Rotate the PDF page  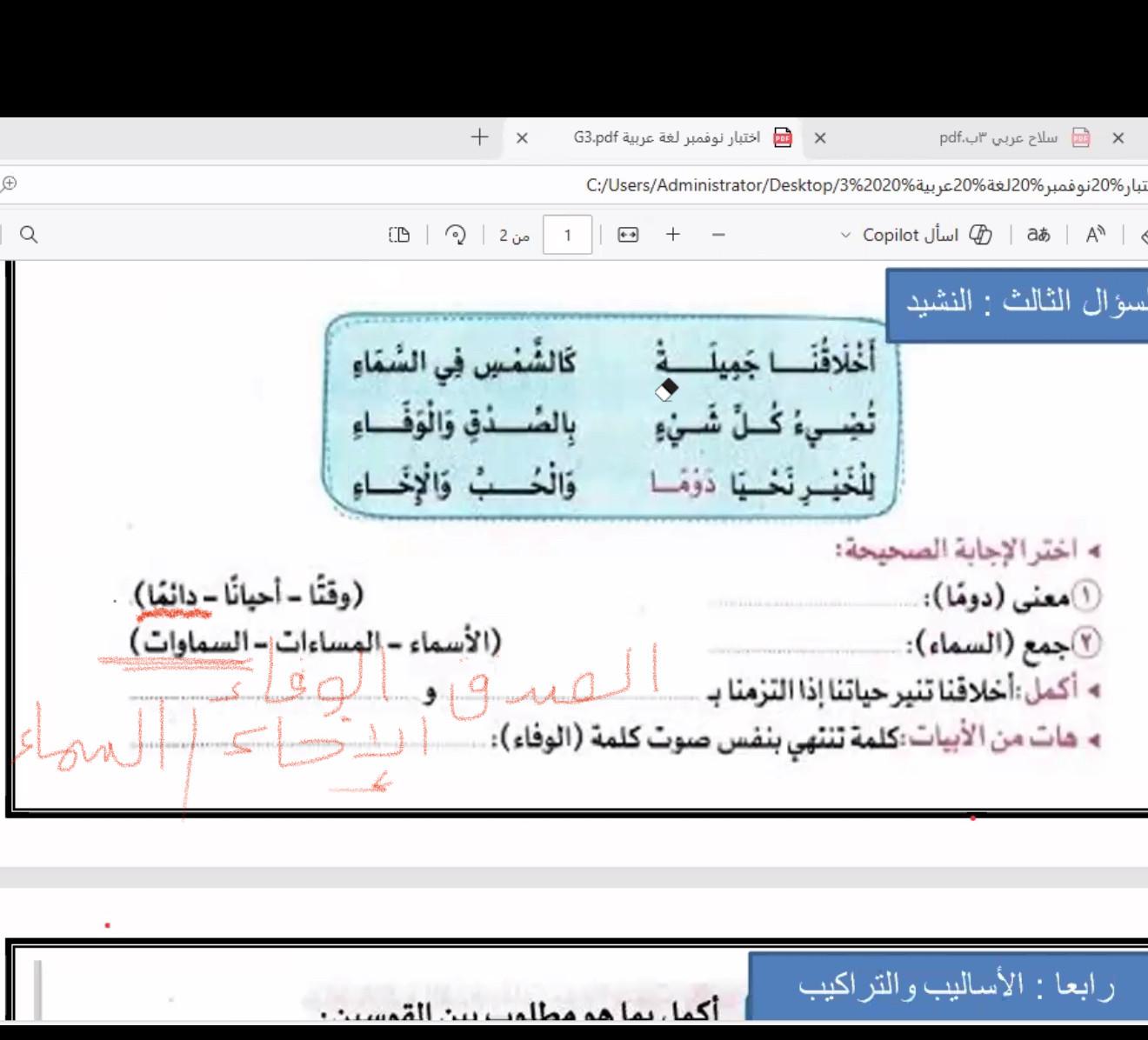tap(455, 235)
